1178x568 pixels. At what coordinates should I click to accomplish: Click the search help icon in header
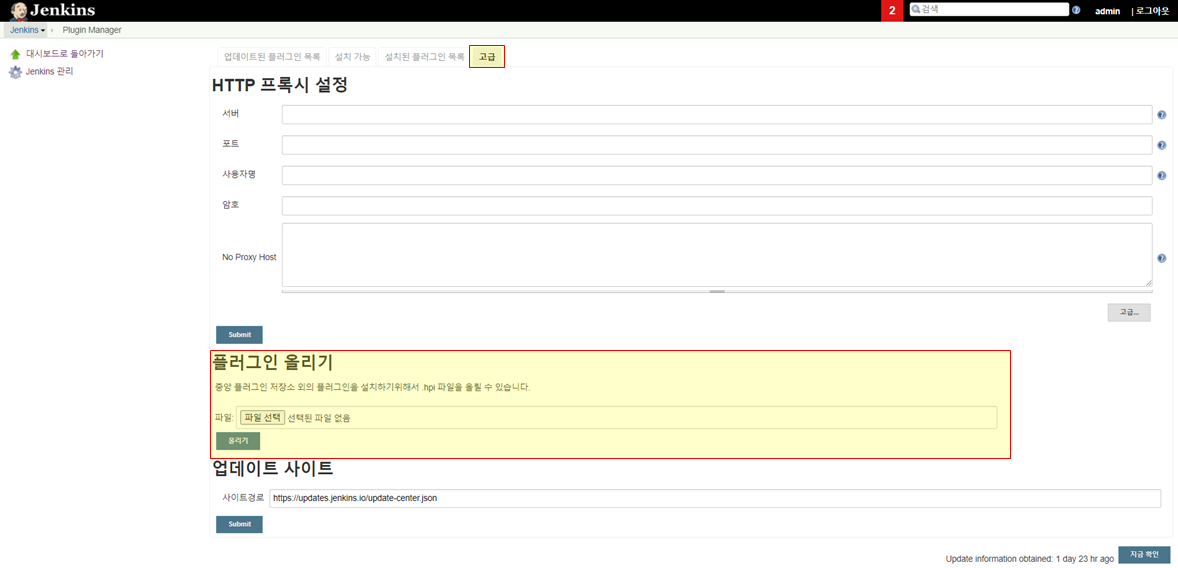1076,11
